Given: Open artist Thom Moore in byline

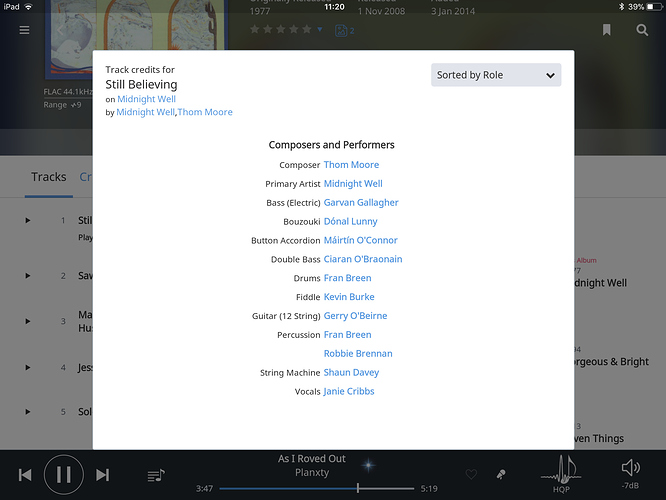Looking at the screenshot, I should tap(205, 112).
